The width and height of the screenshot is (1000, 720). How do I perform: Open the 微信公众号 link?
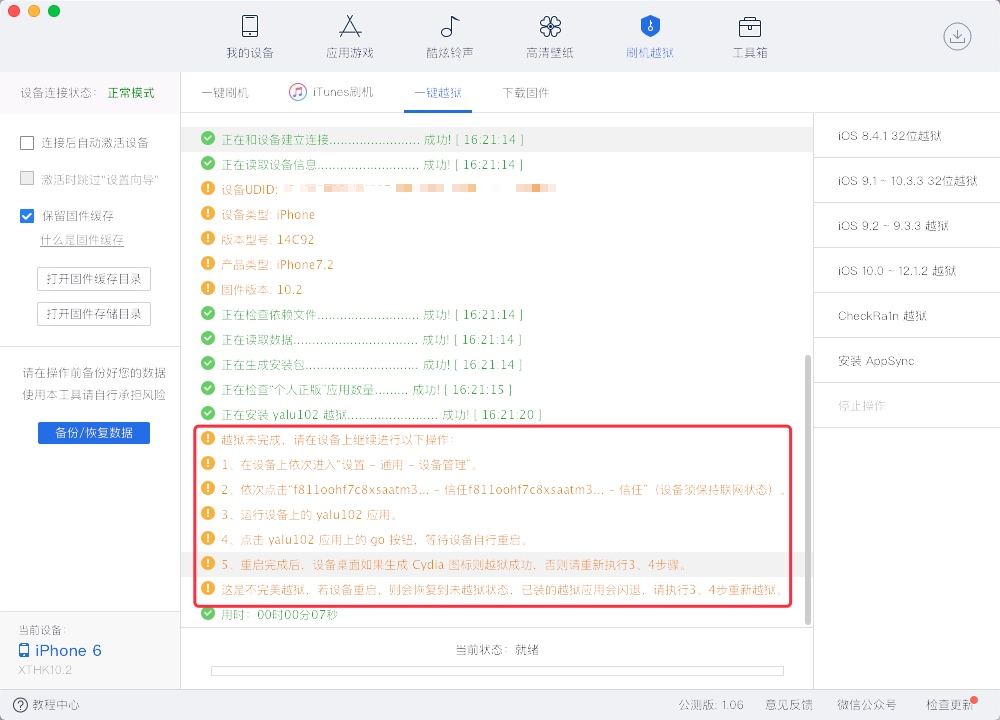click(x=867, y=705)
